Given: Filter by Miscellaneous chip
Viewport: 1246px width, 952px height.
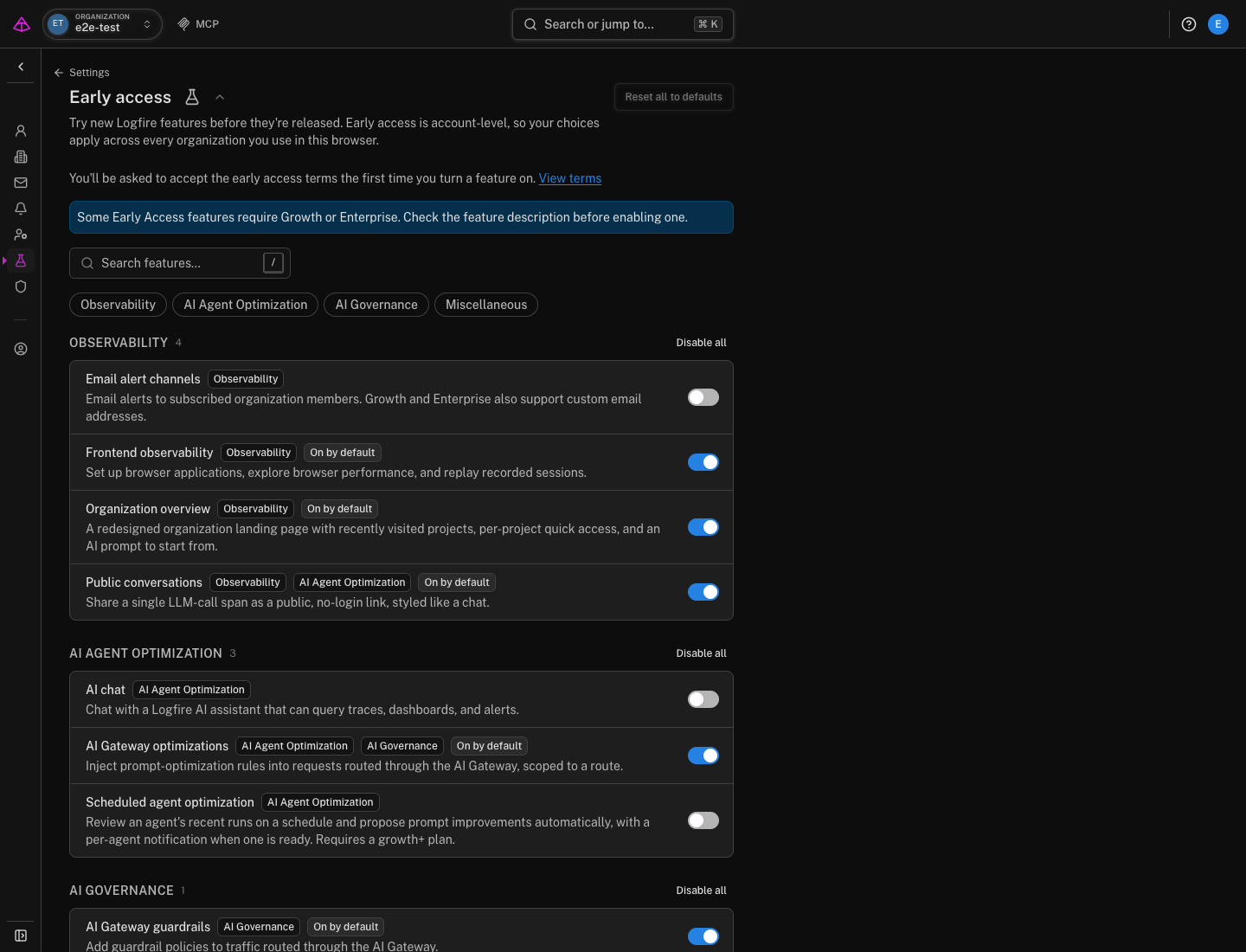Looking at the screenshot, I should pos(486,305).
